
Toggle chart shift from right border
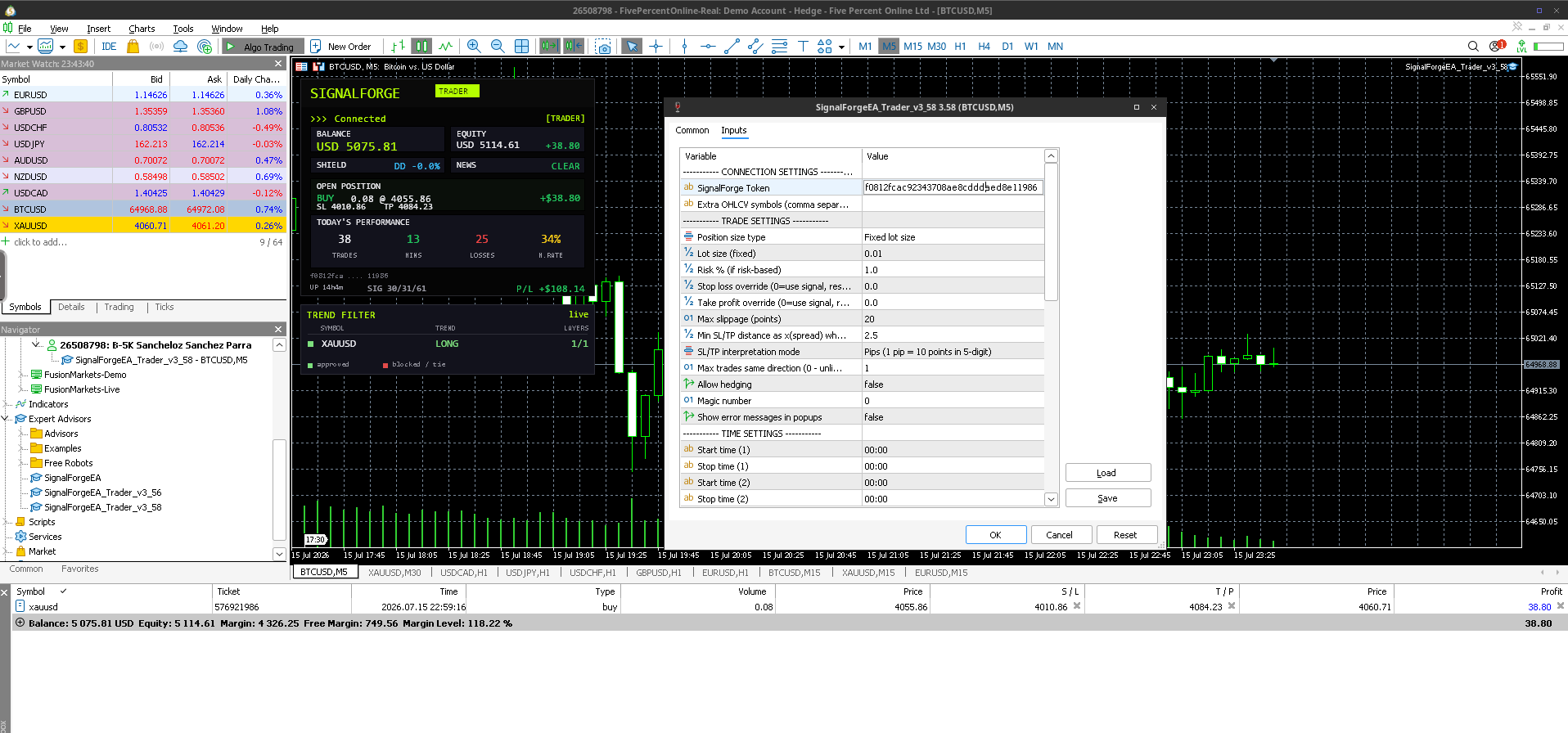point(574,47)
